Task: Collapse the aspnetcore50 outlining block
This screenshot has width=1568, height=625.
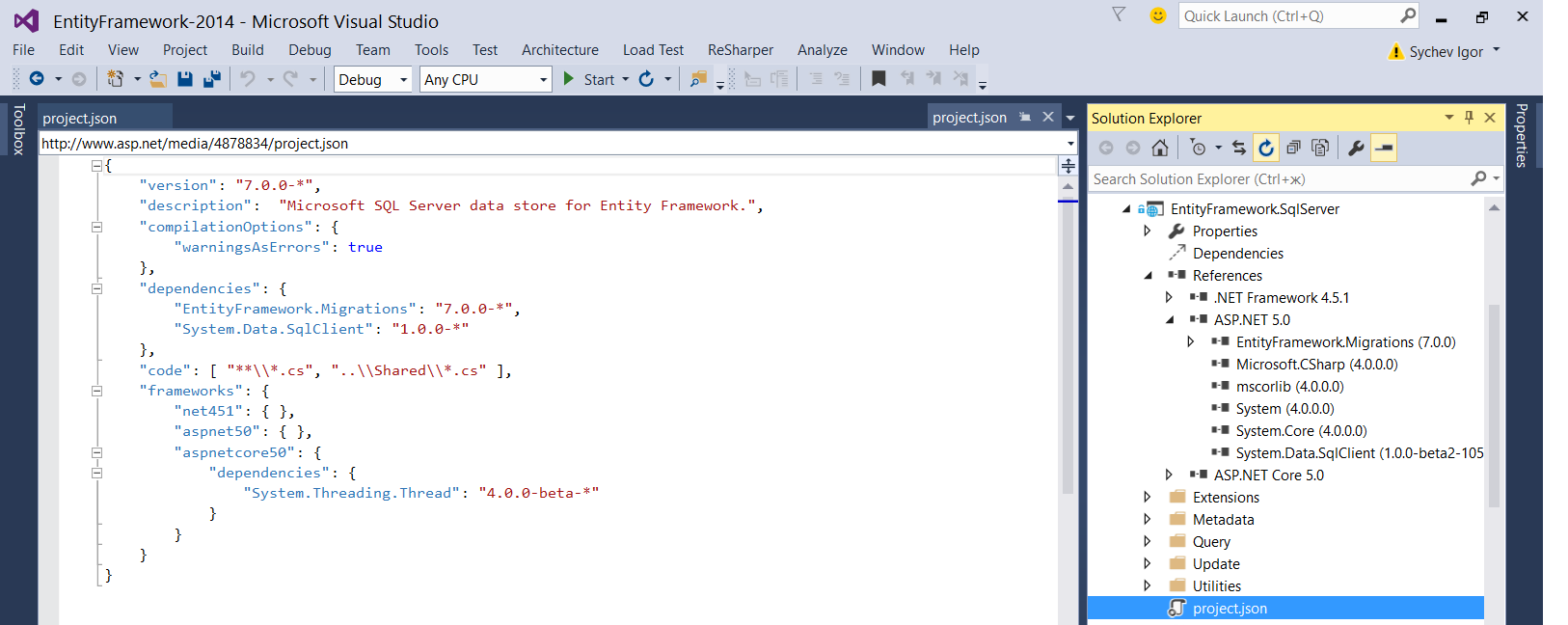Action: [x=96, y=452]
